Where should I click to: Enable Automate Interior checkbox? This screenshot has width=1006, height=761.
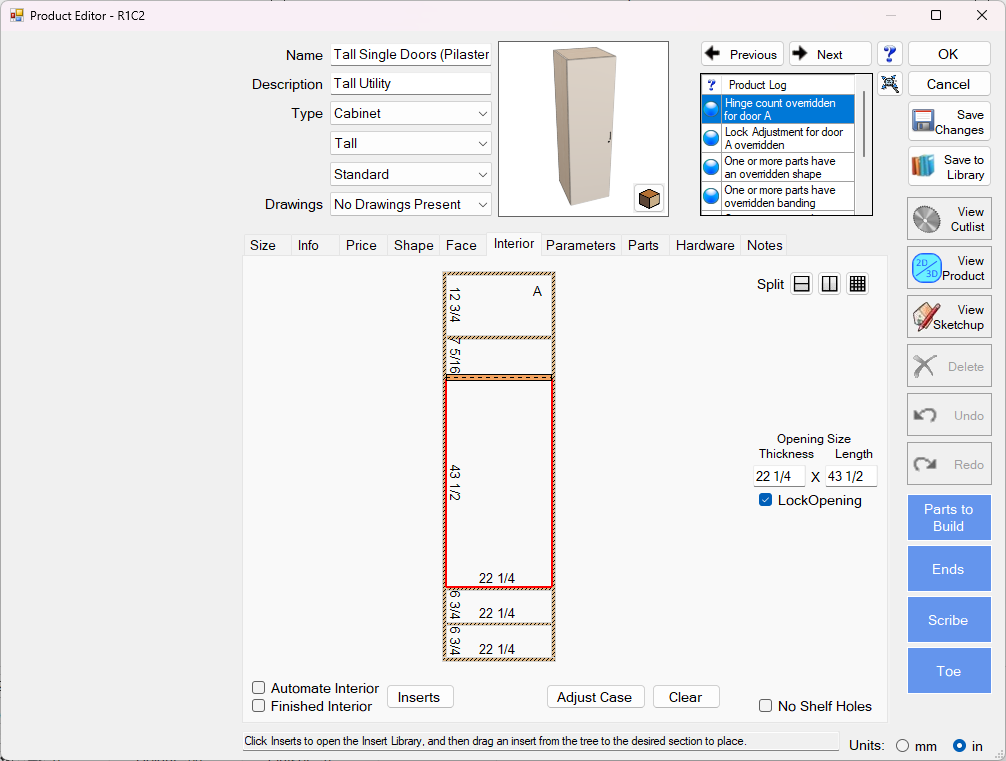click(x=259, y=688)
